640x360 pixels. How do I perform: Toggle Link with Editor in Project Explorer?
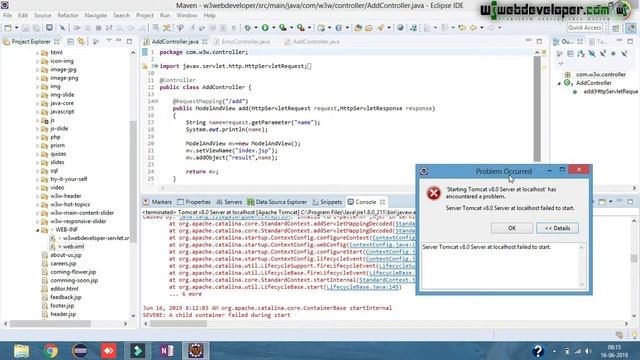[x=81, y=42]
